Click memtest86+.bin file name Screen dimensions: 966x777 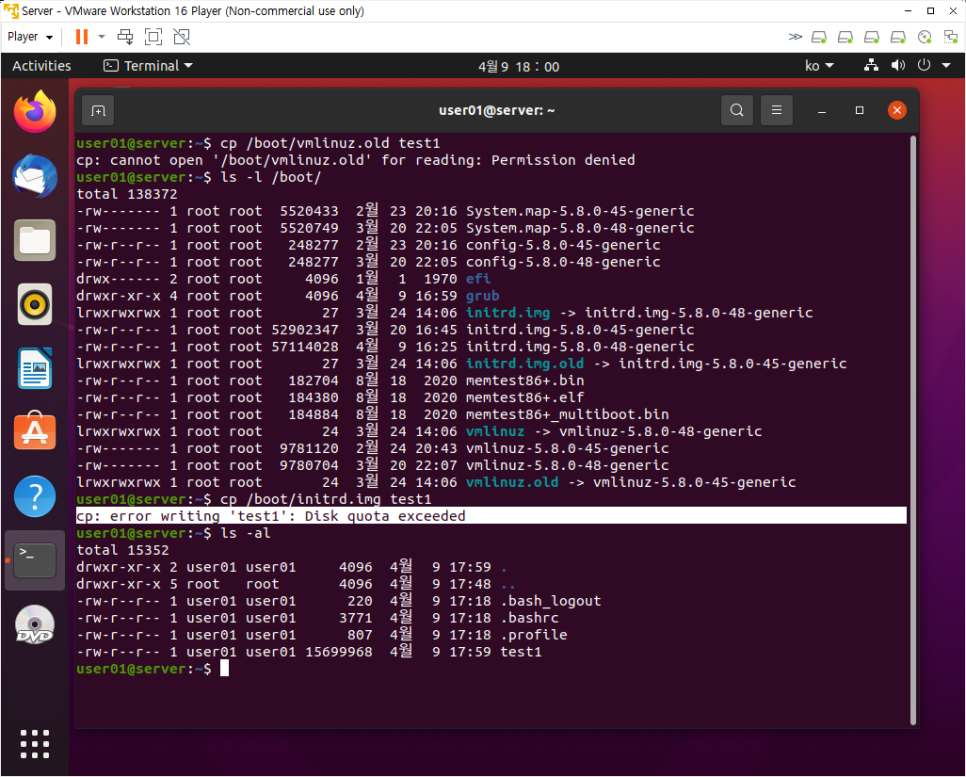525,381
